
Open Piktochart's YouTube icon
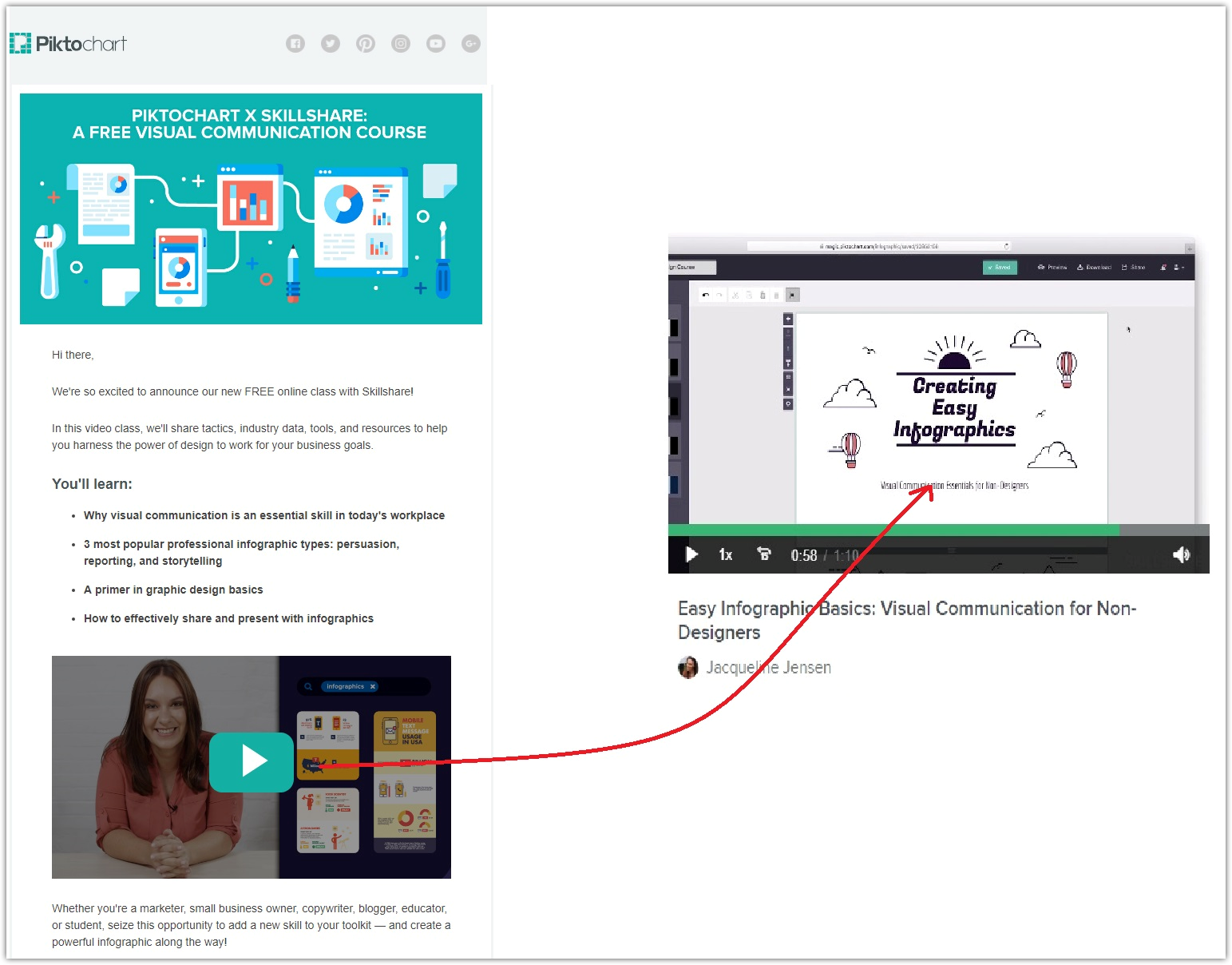(436, 43)
